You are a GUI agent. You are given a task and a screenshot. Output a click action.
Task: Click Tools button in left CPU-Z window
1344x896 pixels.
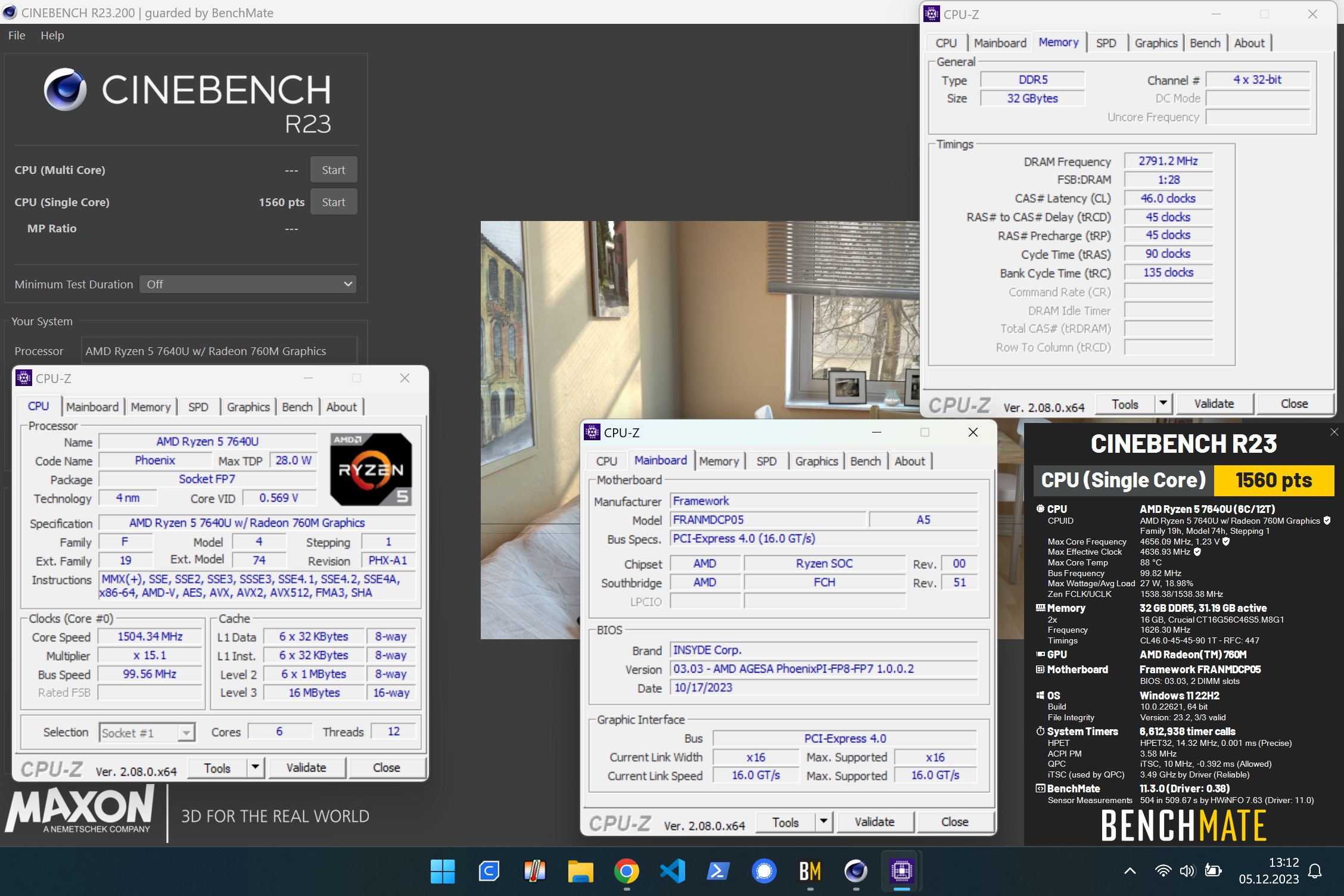coord(217,768)
